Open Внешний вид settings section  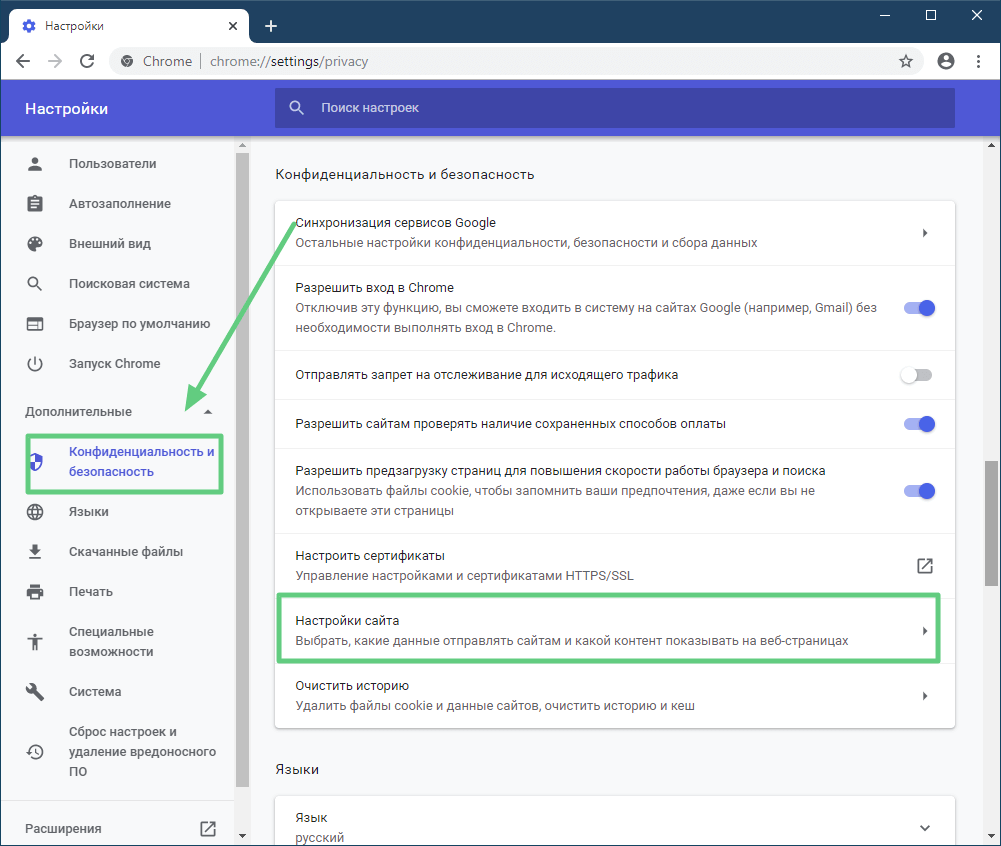coord(110,244)
